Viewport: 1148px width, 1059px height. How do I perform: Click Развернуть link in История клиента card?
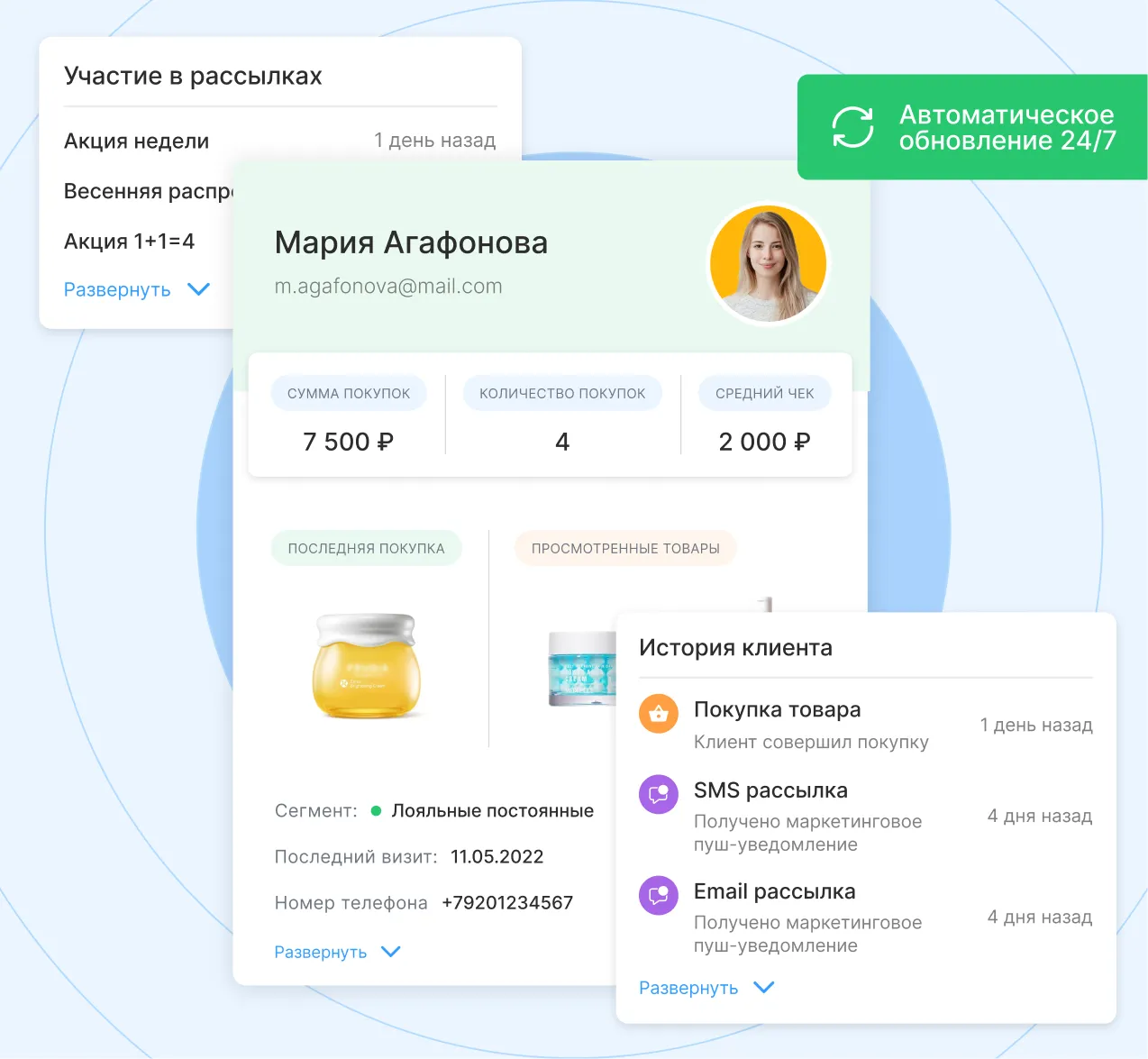tap(688, 988)
